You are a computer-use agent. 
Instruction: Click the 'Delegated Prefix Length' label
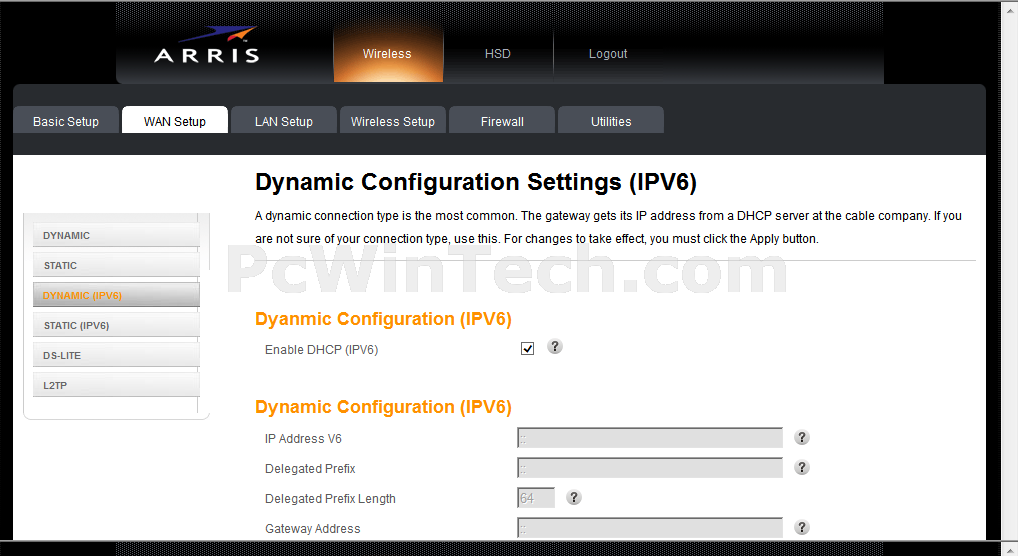[330, 499]
